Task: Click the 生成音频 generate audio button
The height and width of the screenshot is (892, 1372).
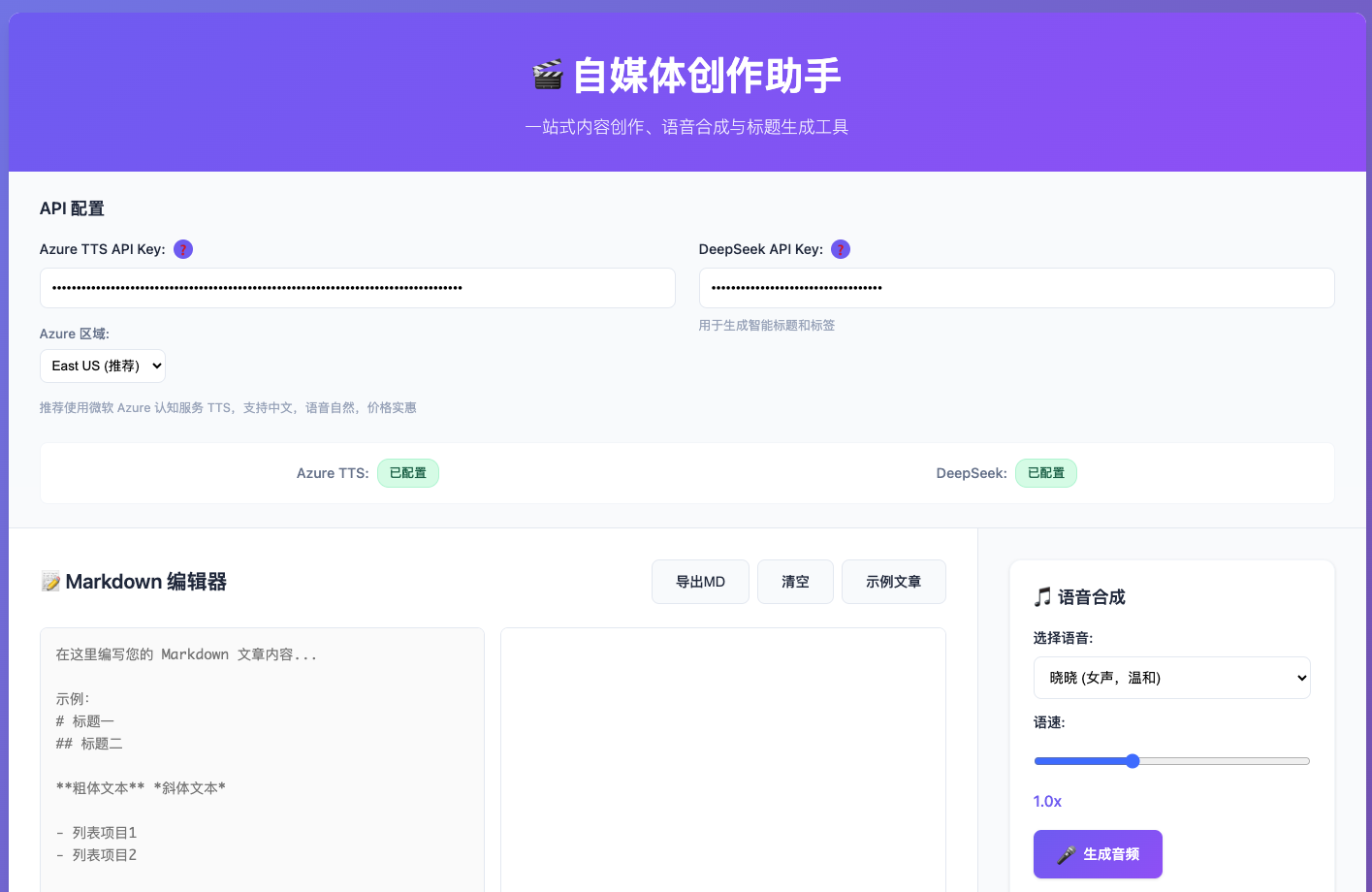Action: (x=1098, y=854)
